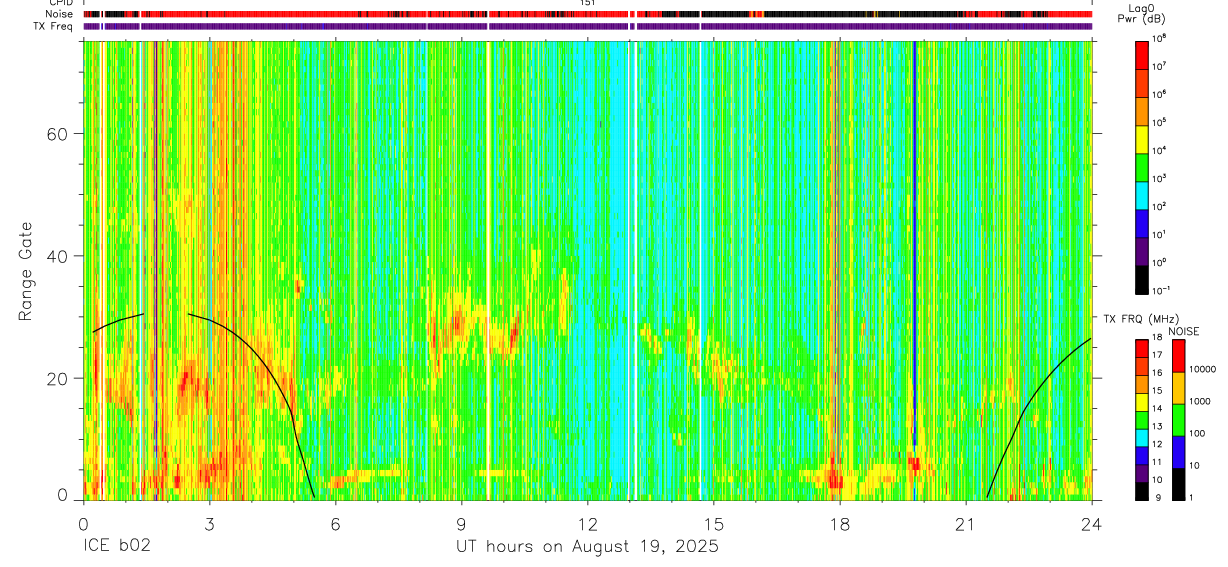Click the purple vertical line before 2 UT
The height and width of the screenshot is (567, 1228).
point(156,270)
